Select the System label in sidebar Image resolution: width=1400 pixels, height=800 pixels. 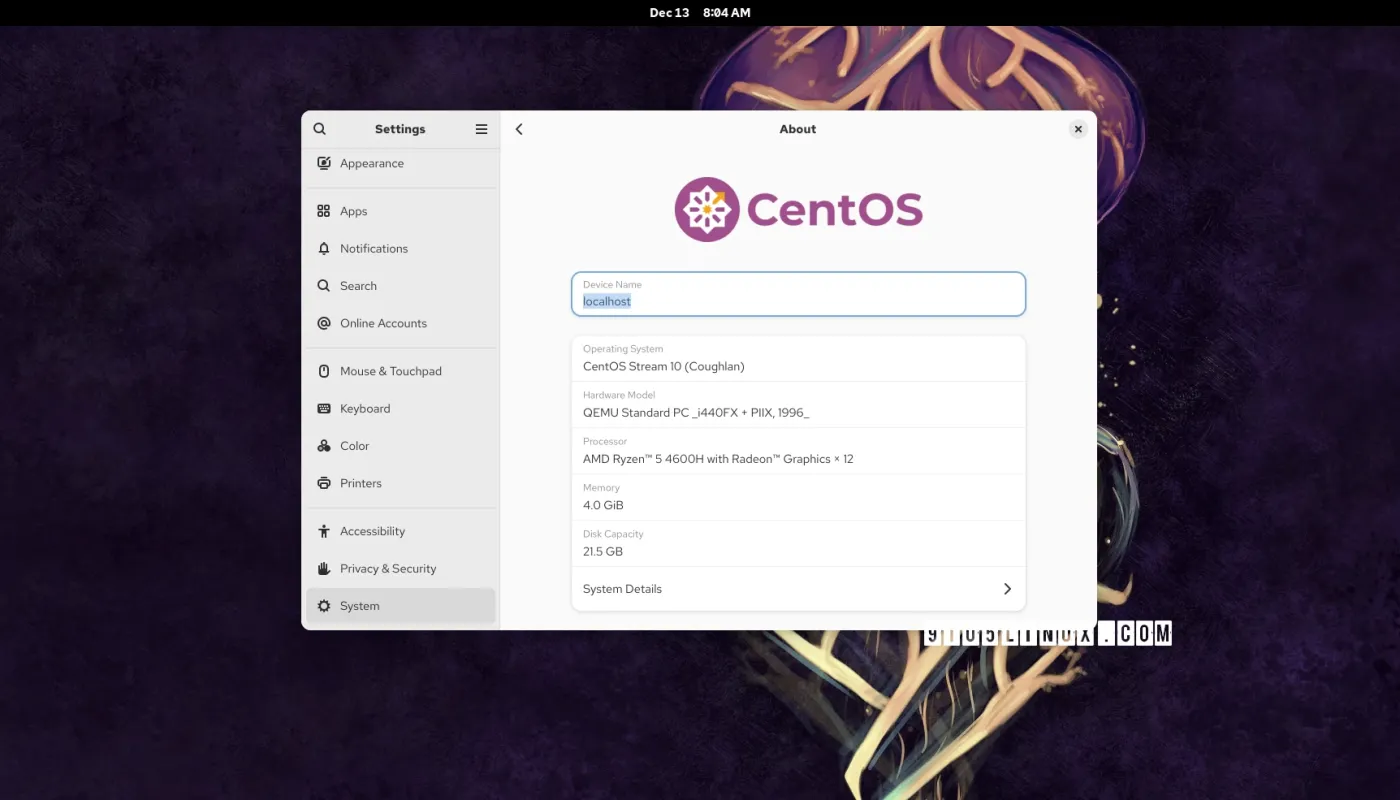(x=359, y=606)
